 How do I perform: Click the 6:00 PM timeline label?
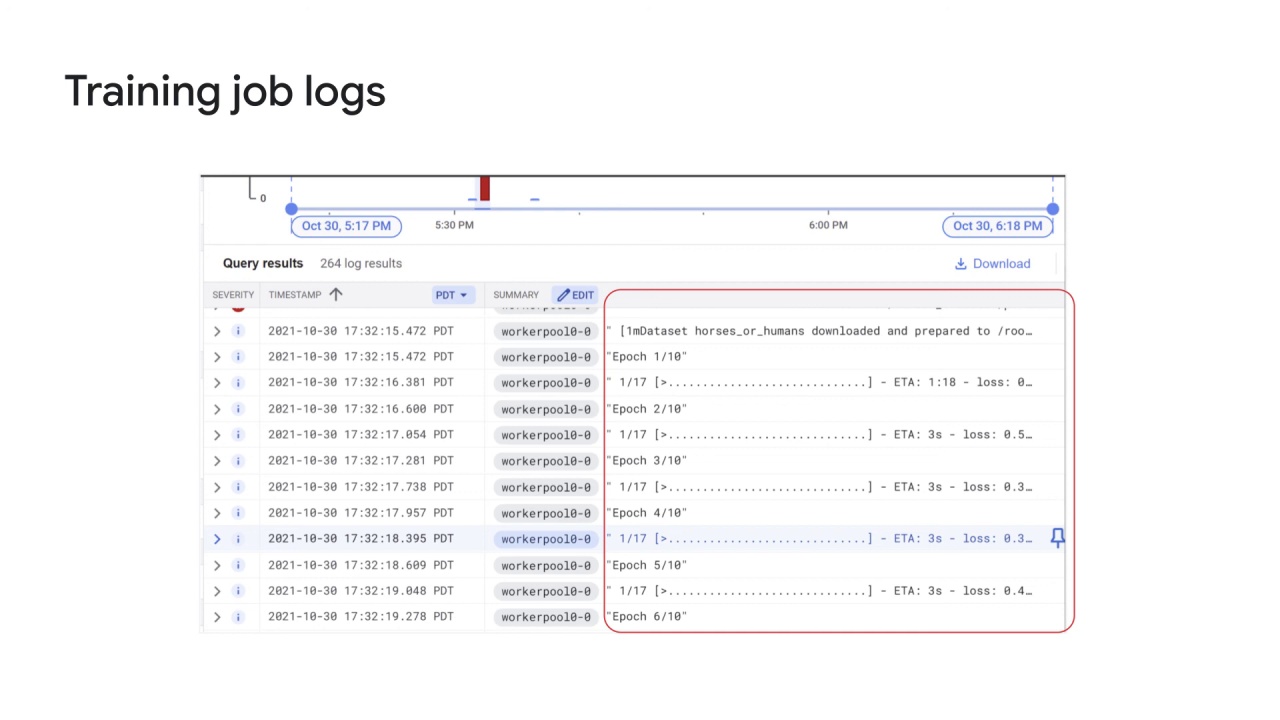tap(828, 226)
